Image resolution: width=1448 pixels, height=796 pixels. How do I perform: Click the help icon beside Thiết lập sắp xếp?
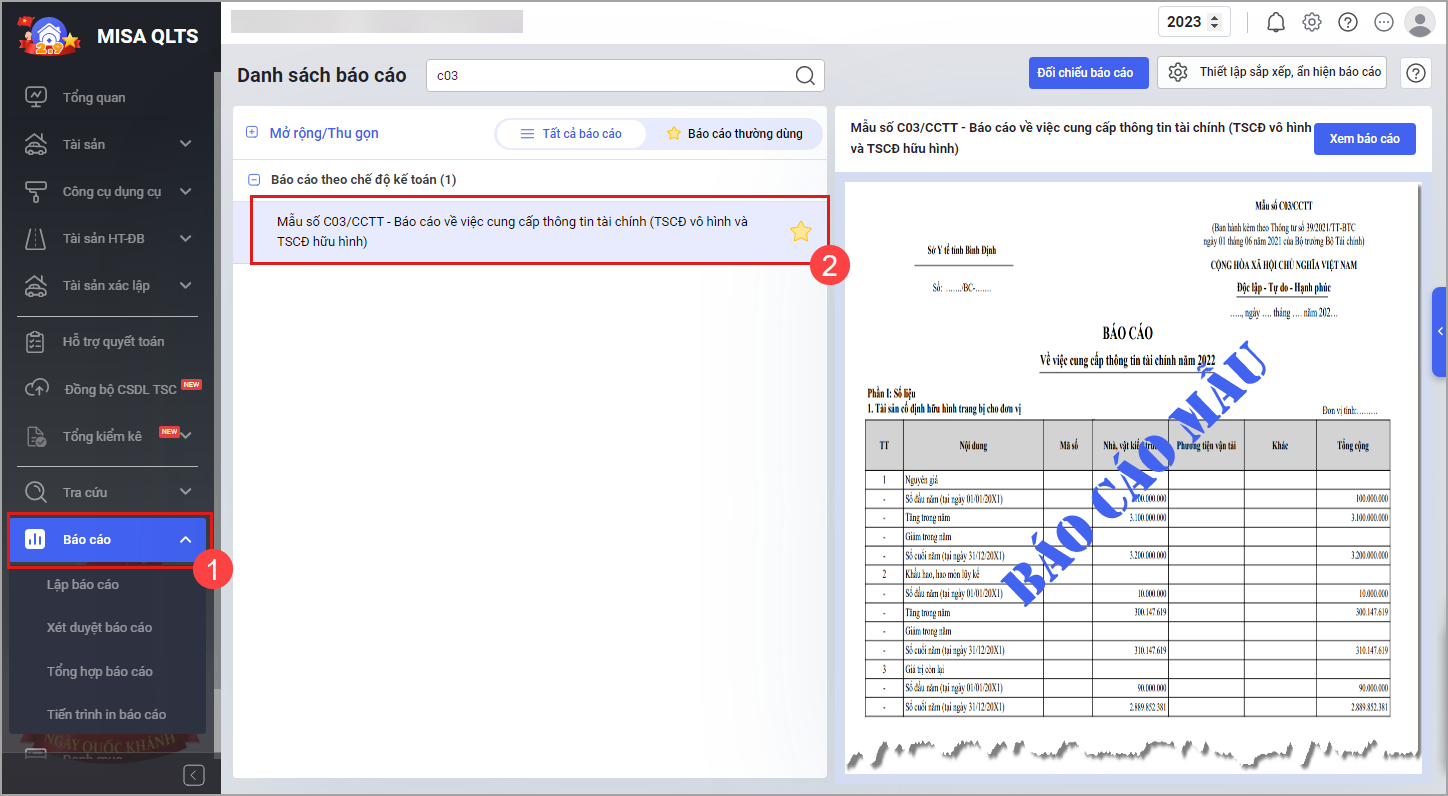1415,72
